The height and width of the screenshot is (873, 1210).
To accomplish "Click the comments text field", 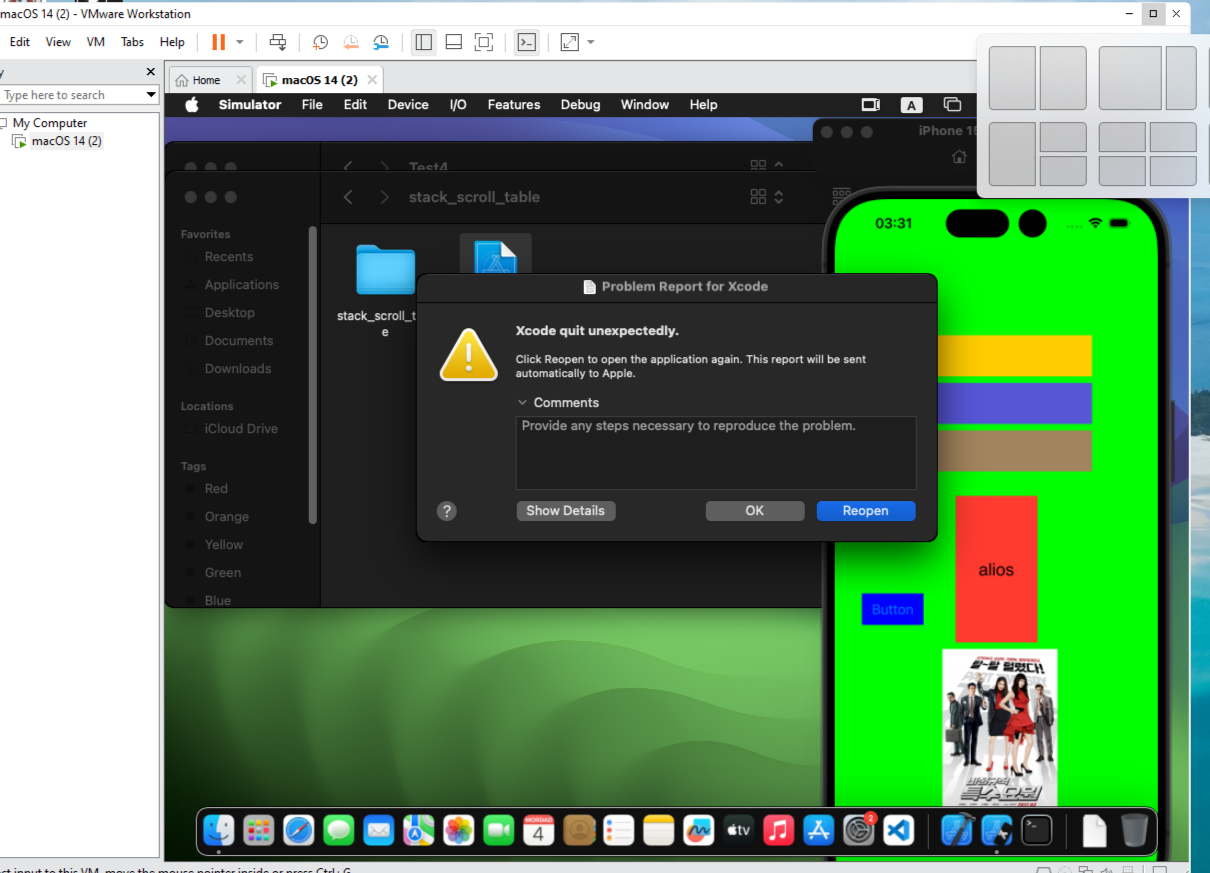I will 716,453.
